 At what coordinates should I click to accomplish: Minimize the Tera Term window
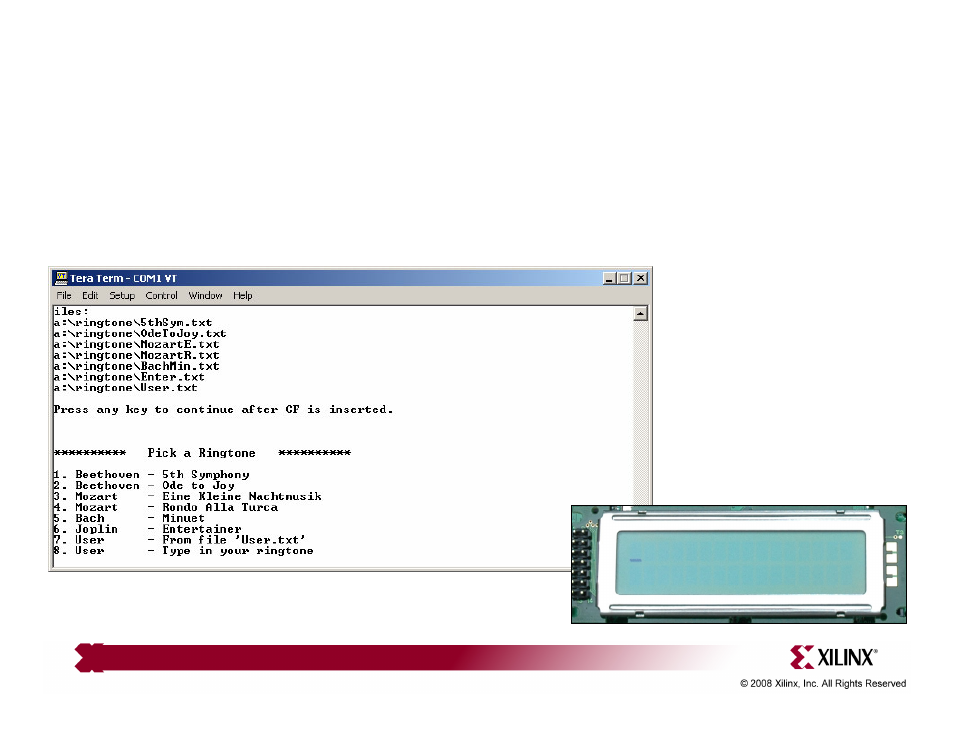609,279
